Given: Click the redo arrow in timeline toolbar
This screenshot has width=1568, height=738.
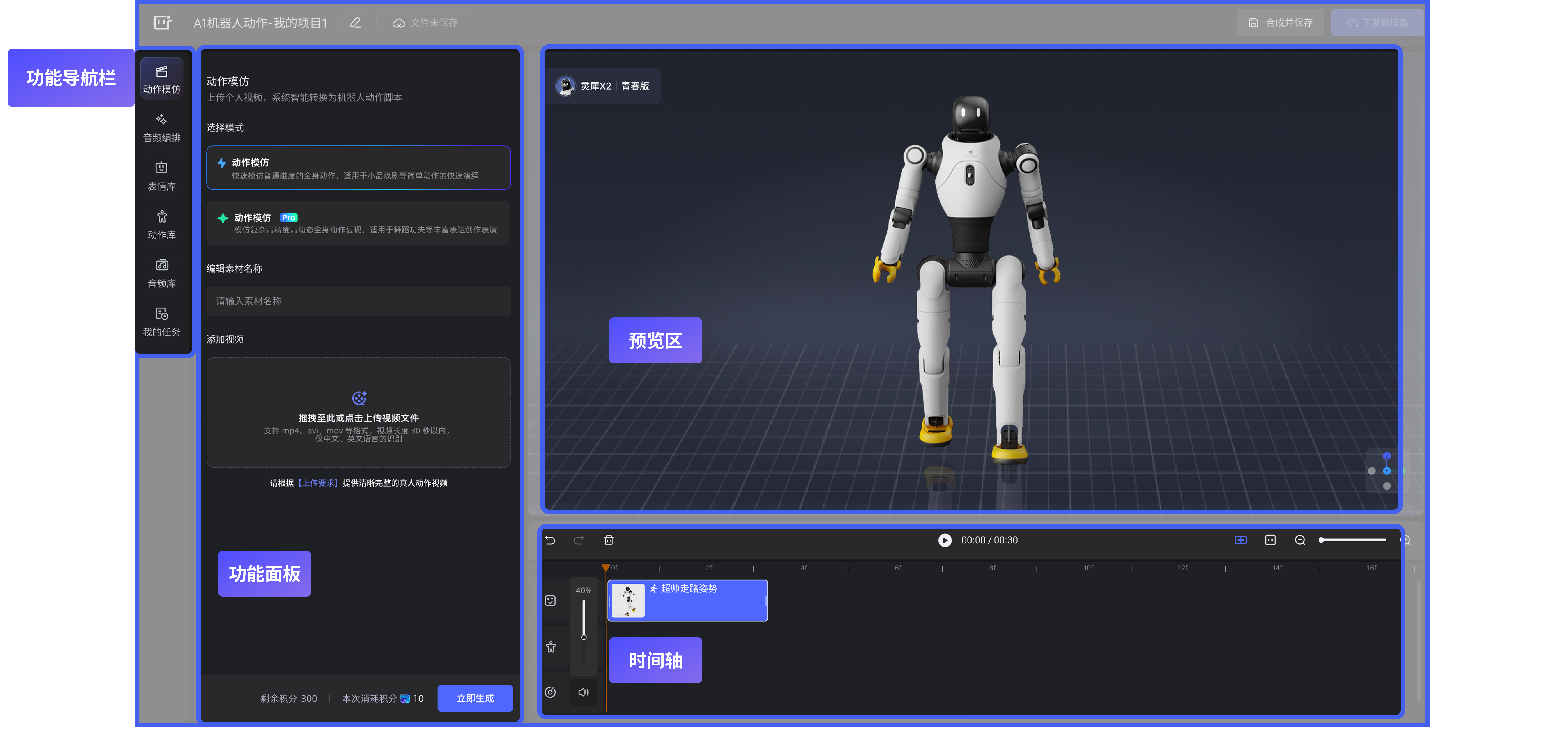Looking at the screenshot, I should click(578, 540).
